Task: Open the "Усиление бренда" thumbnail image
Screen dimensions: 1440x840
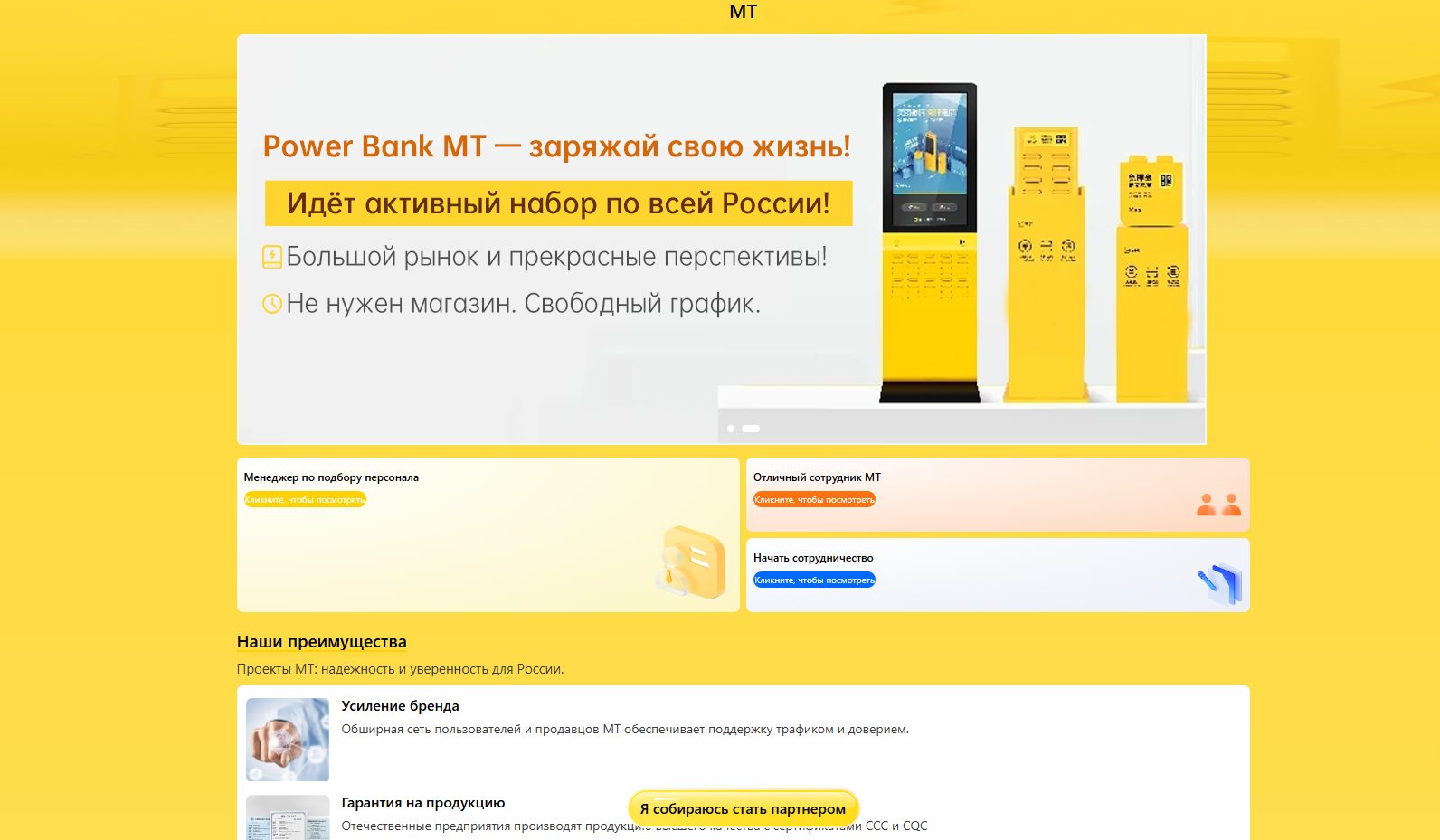Action: click(288, 740)
